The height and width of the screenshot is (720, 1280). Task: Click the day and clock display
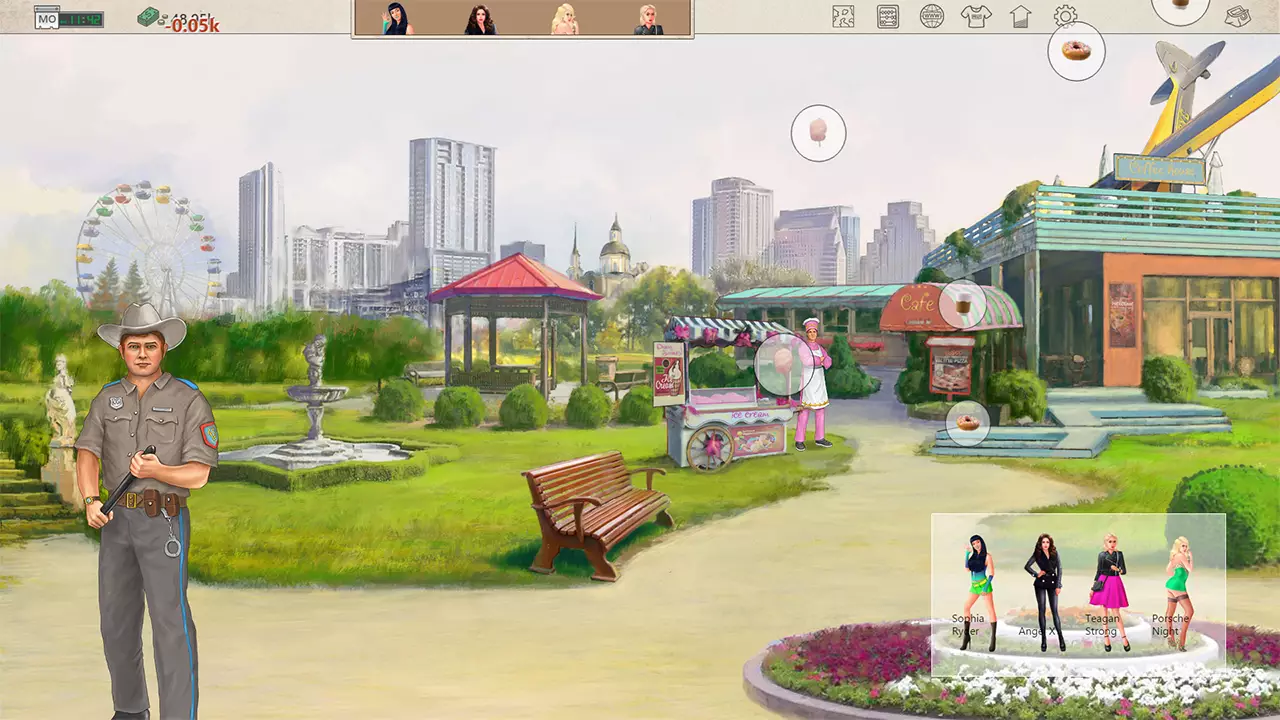coord(69,18)
